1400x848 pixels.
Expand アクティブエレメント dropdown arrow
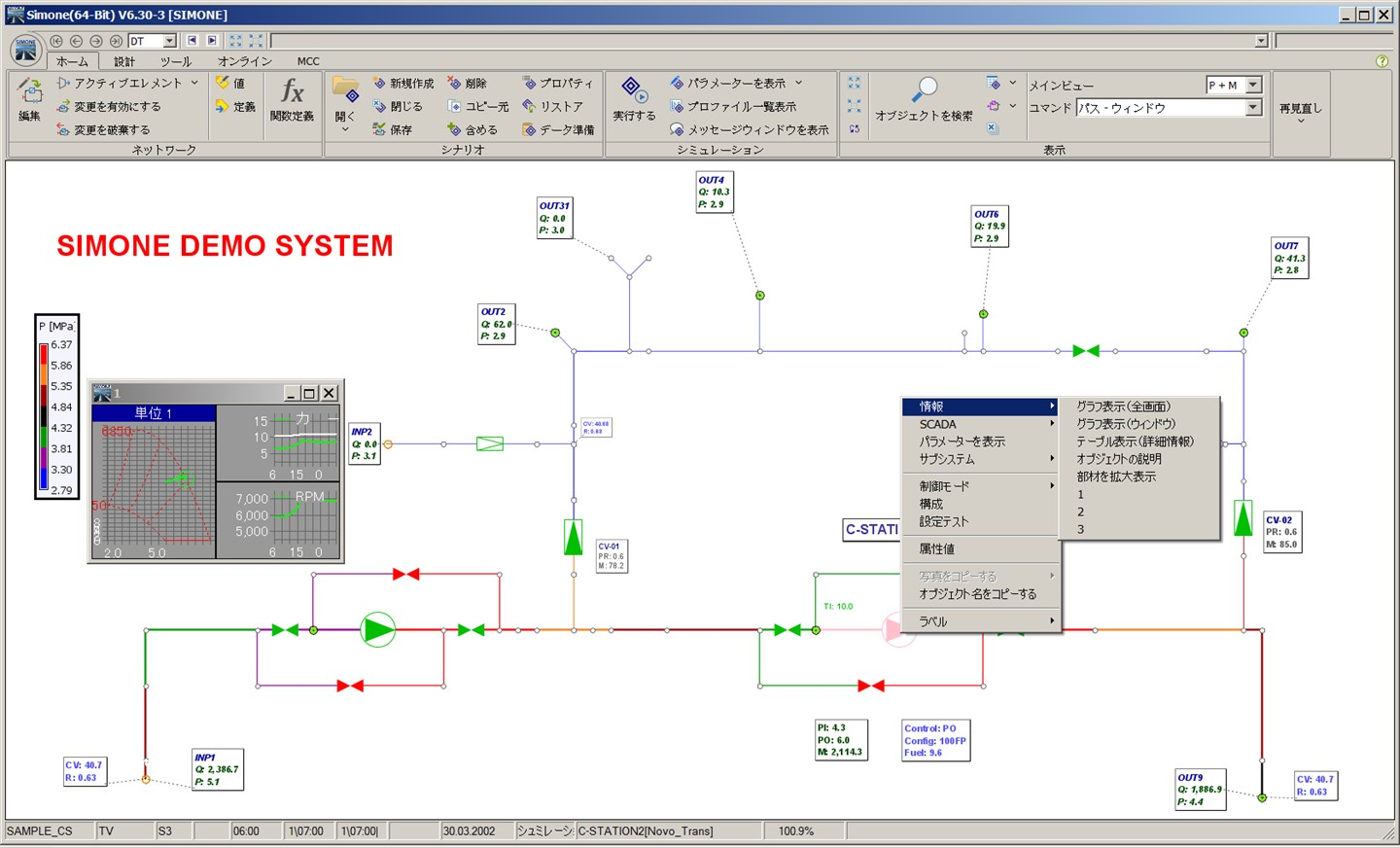coord(194,84)
